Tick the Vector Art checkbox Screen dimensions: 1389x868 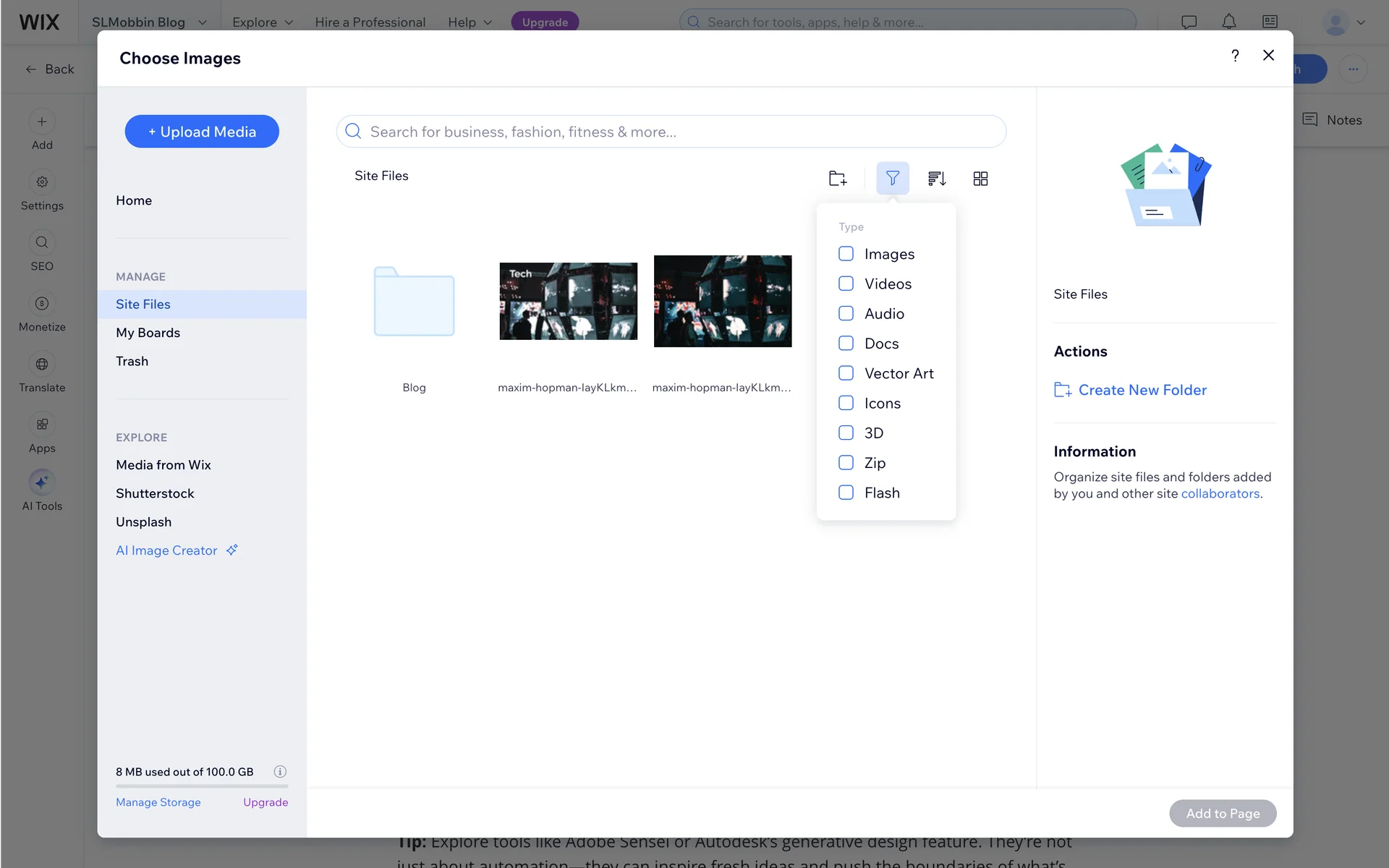(x=846, y=373)
